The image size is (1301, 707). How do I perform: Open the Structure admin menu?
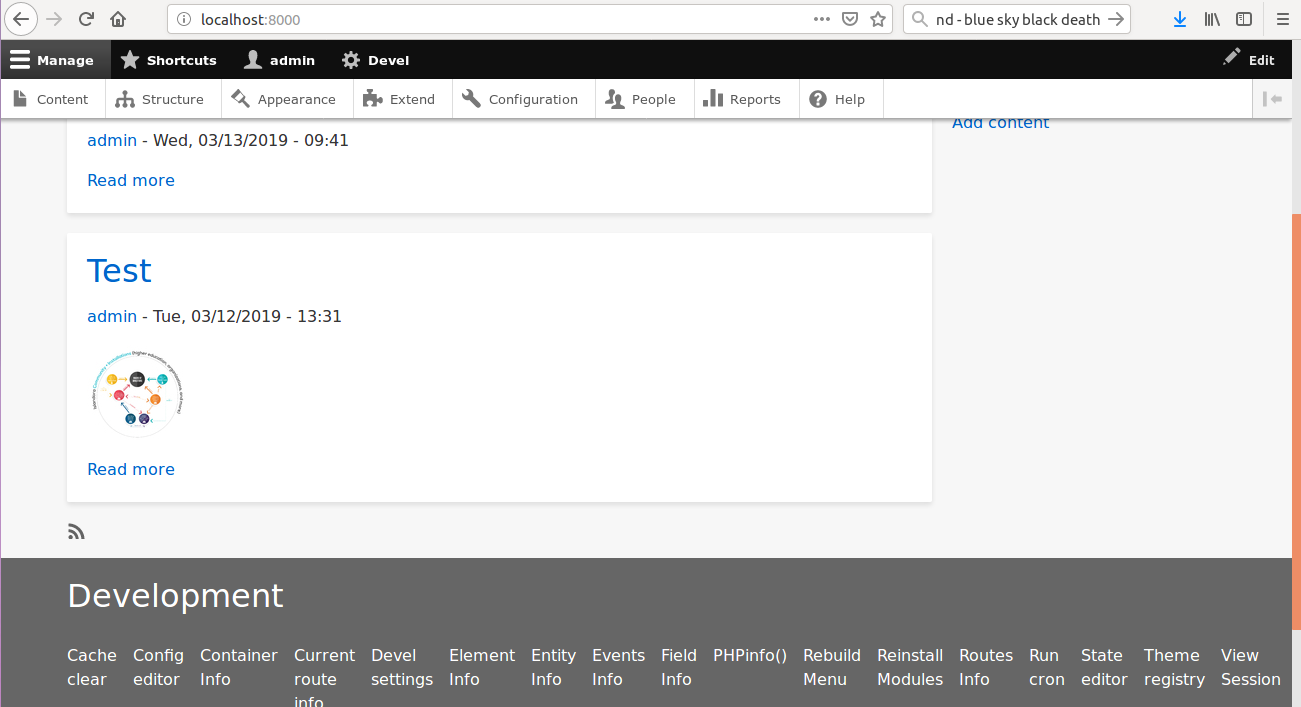click(x=160, y=99)
